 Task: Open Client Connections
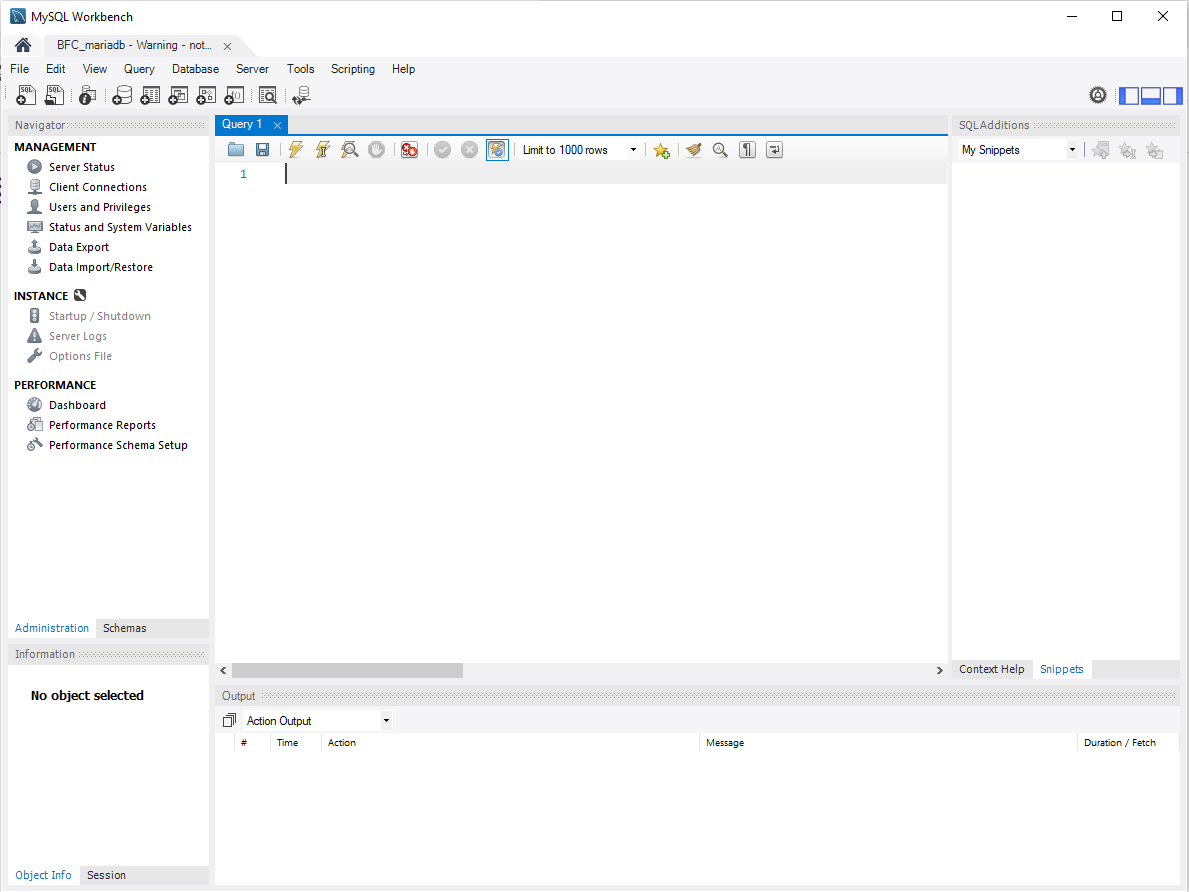click(x=98, y=187)
